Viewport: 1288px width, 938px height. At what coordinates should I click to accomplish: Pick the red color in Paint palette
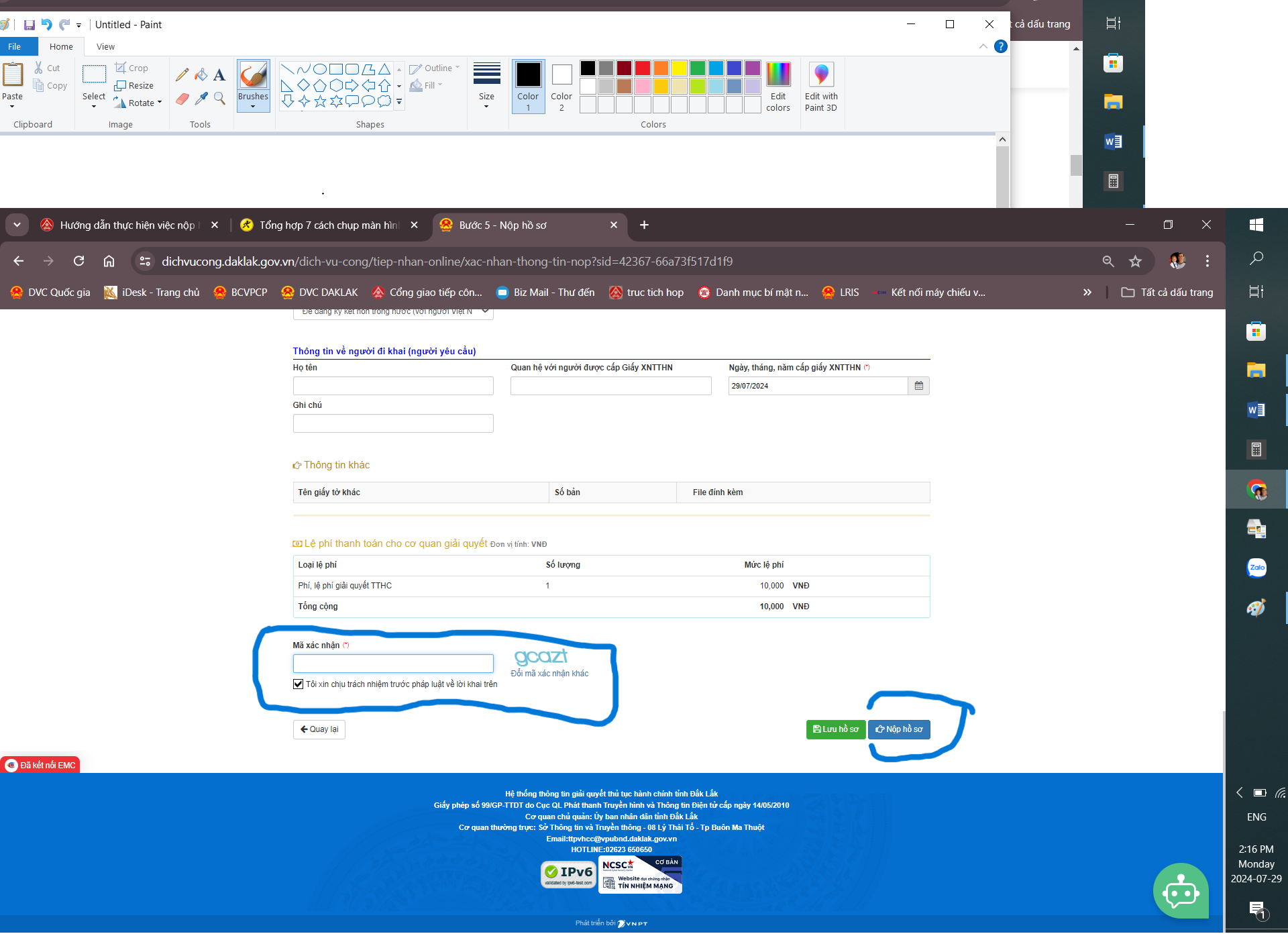pos(643,68)
